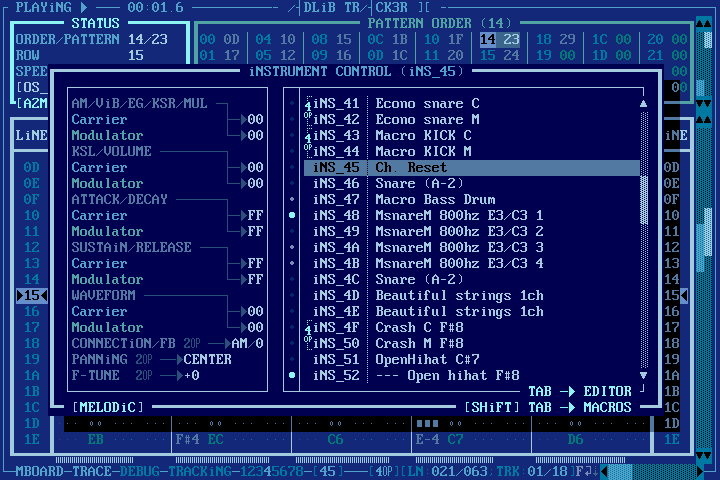Screen dimensions: 720x480
Task: Click the dot marker beside iNS_4A
Action: [292, 248]
